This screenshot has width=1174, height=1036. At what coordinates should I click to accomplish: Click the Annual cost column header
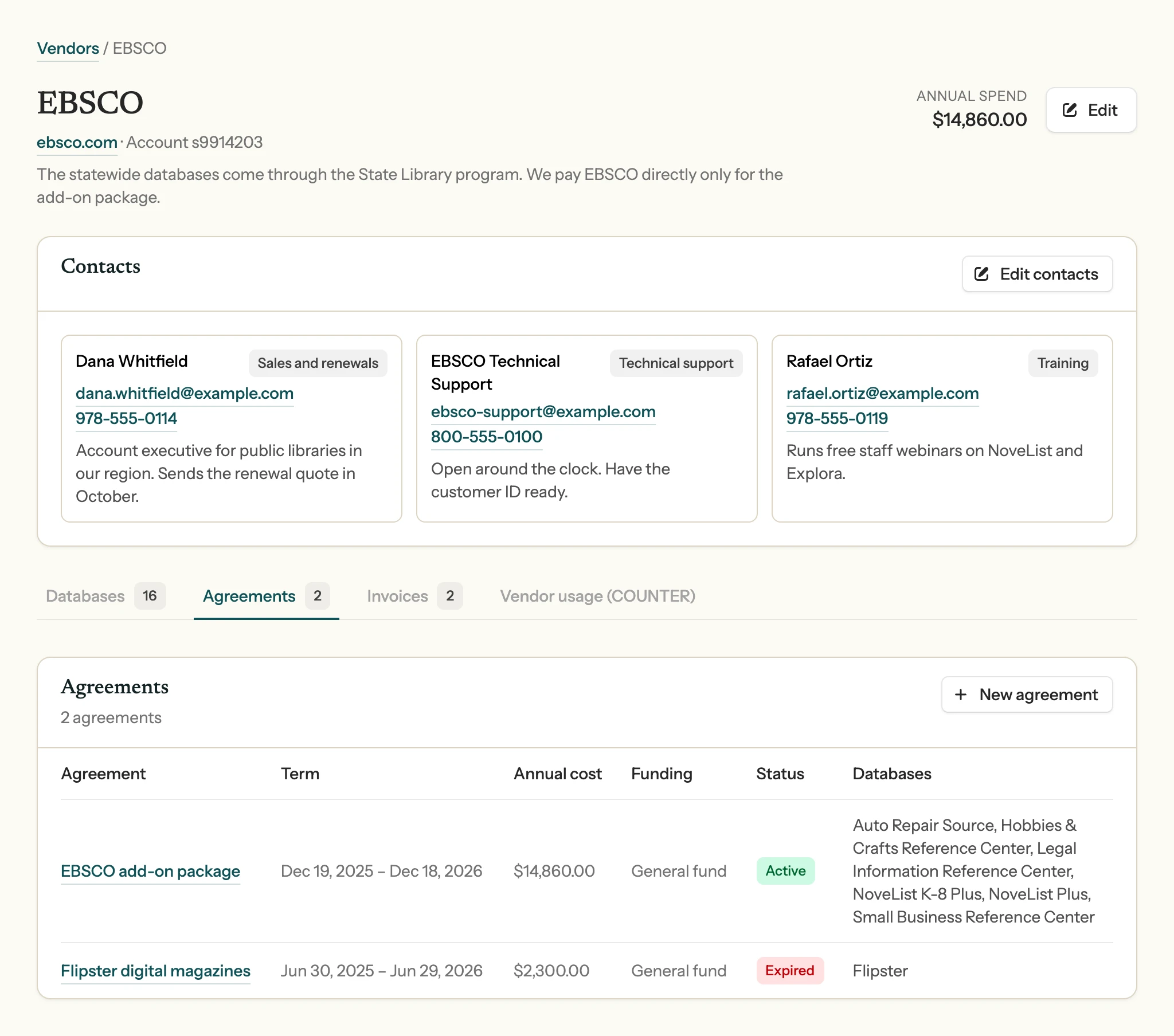(557, 774)
